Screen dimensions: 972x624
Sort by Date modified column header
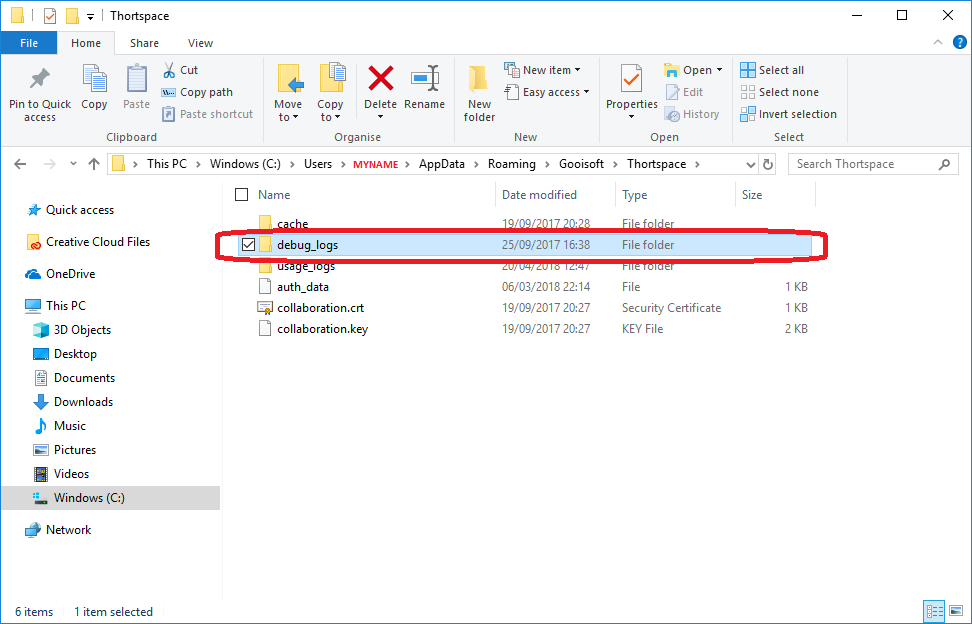539,195
